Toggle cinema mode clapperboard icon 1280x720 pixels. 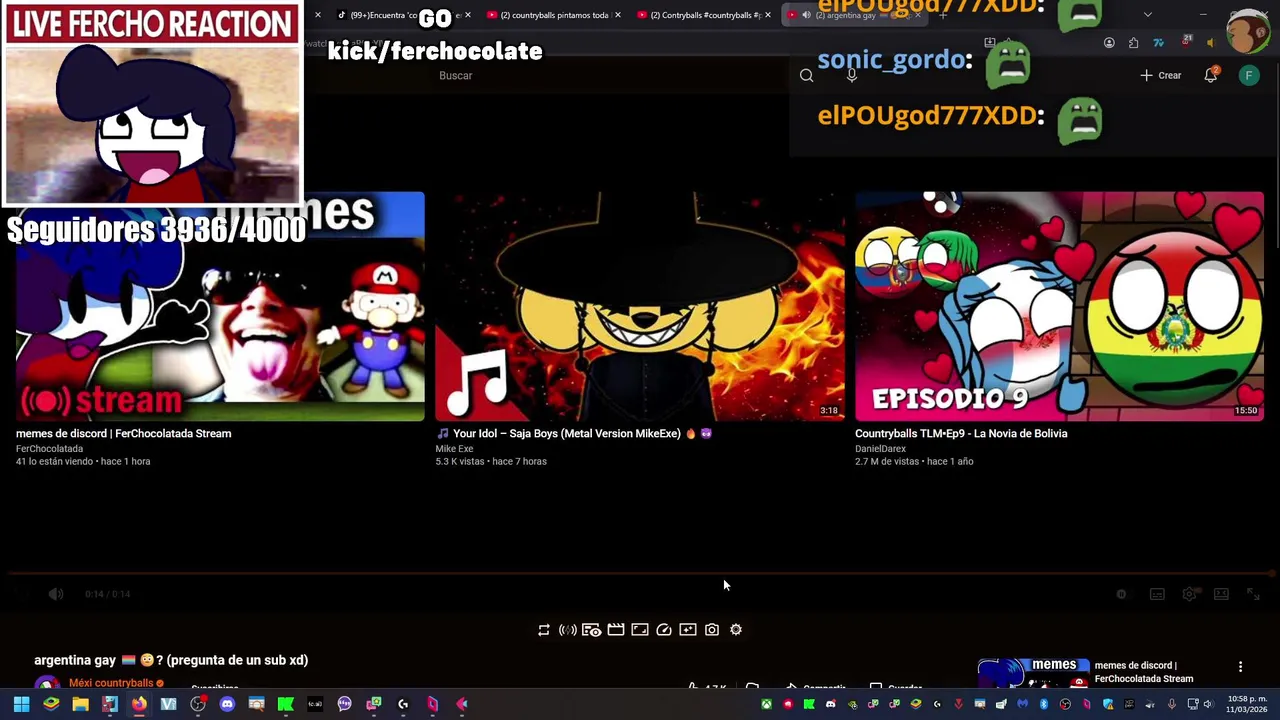[616, 630]
